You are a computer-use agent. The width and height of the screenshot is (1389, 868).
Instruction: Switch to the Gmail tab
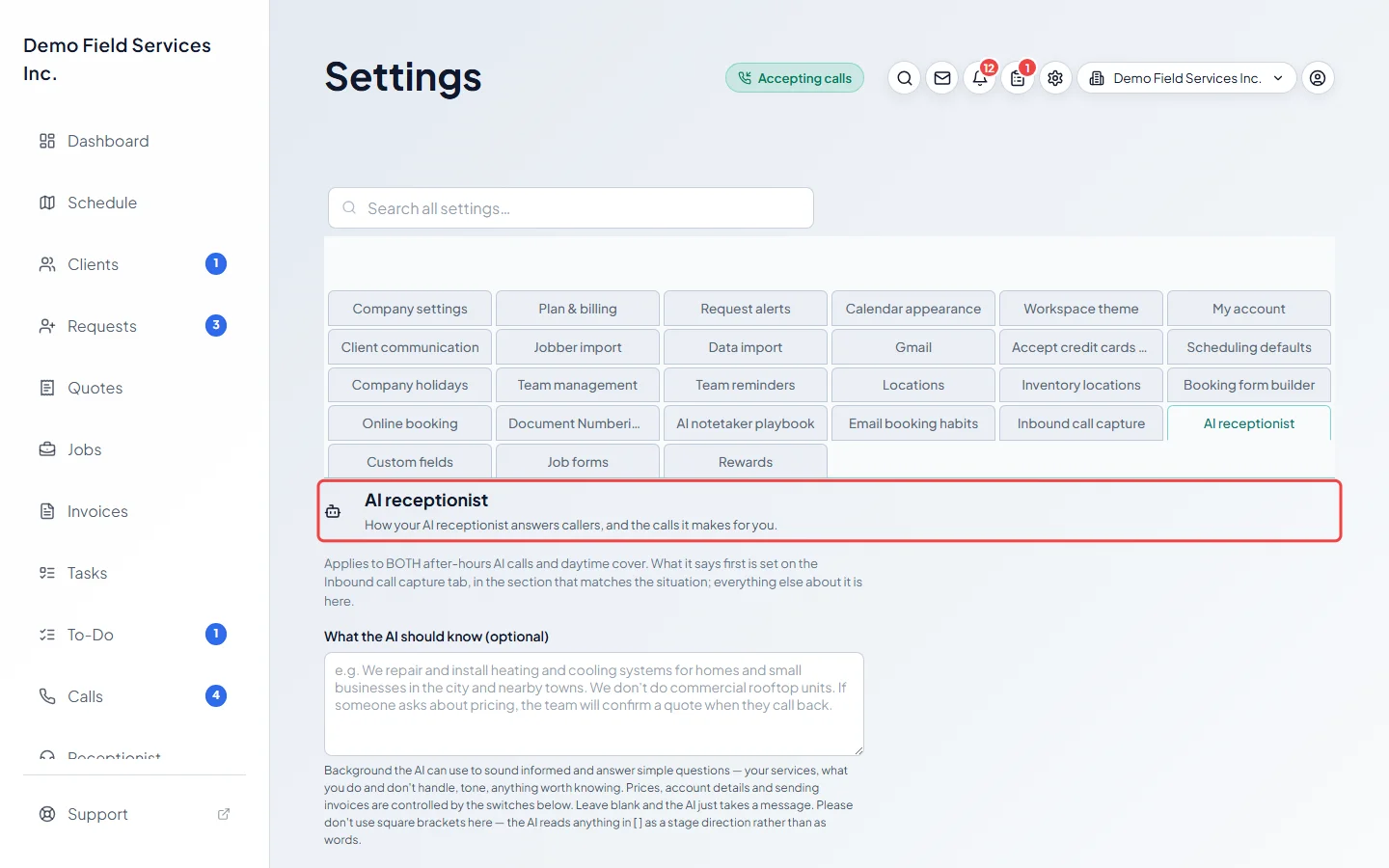tap(913, 347)
